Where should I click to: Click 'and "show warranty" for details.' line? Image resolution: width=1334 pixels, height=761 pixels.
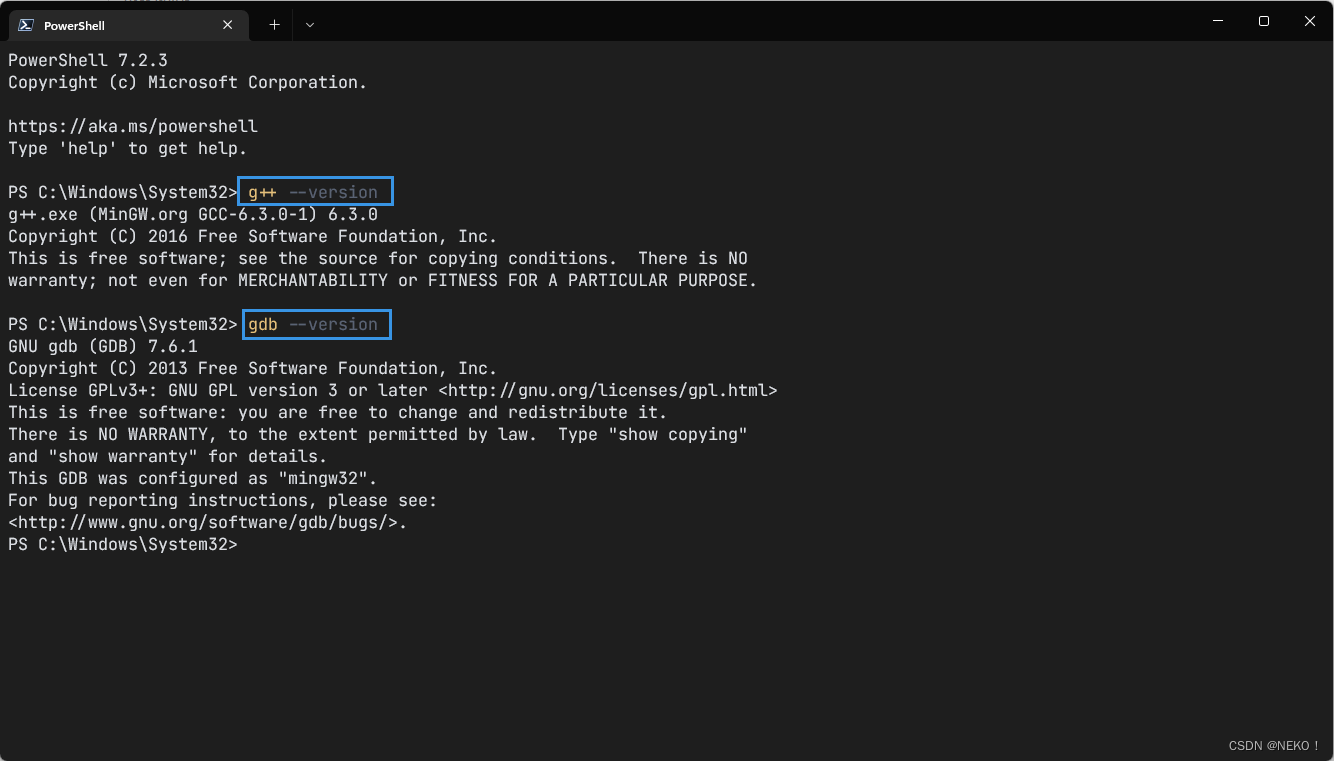(x=168, y=457)
